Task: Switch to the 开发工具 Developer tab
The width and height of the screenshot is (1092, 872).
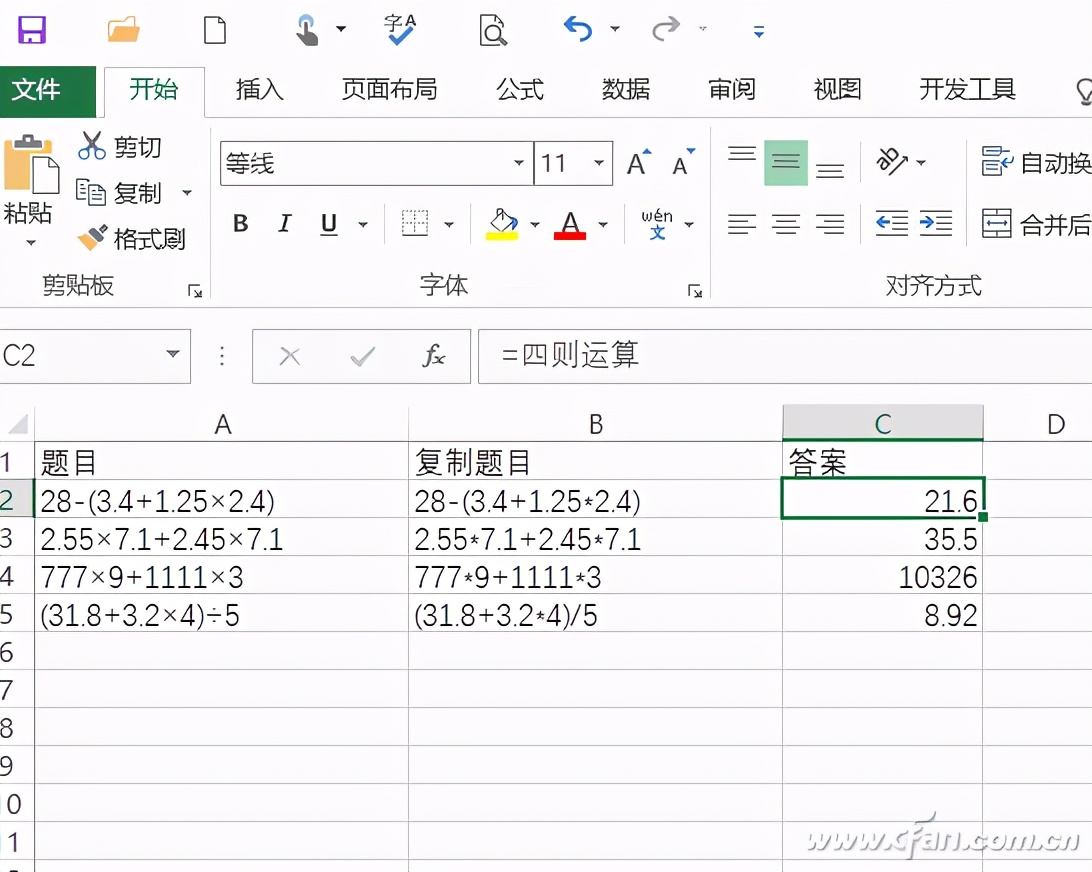Action: pos(967,90)
